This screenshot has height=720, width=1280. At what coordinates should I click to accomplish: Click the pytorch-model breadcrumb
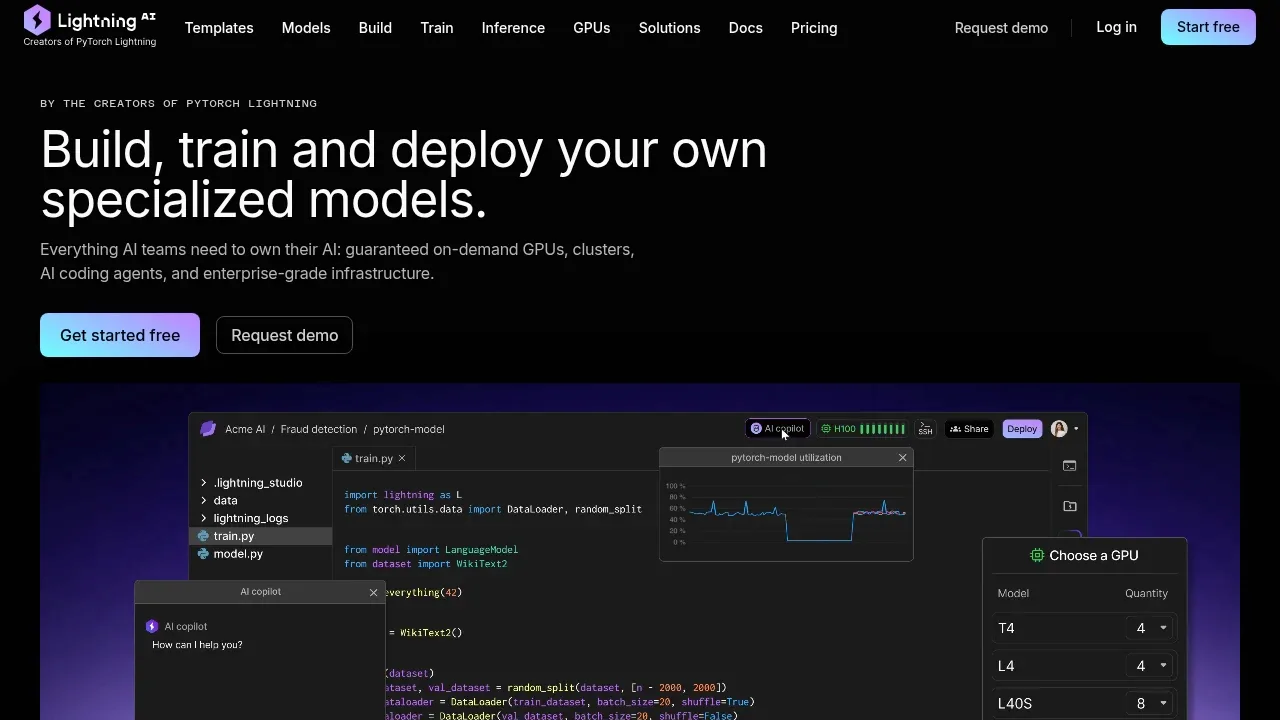click(x=409, y=429)
